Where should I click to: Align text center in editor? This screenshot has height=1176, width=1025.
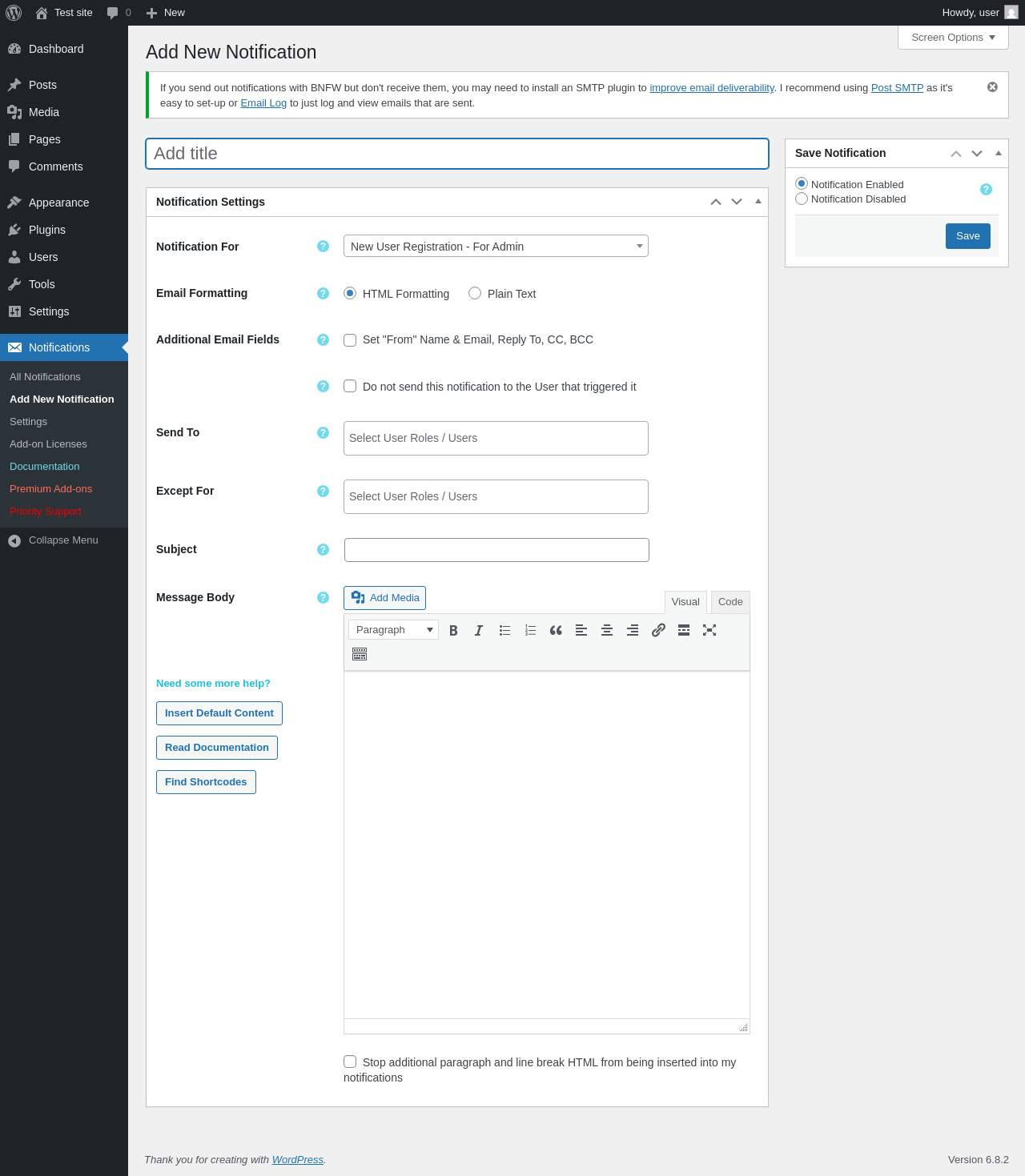(607, 630)
